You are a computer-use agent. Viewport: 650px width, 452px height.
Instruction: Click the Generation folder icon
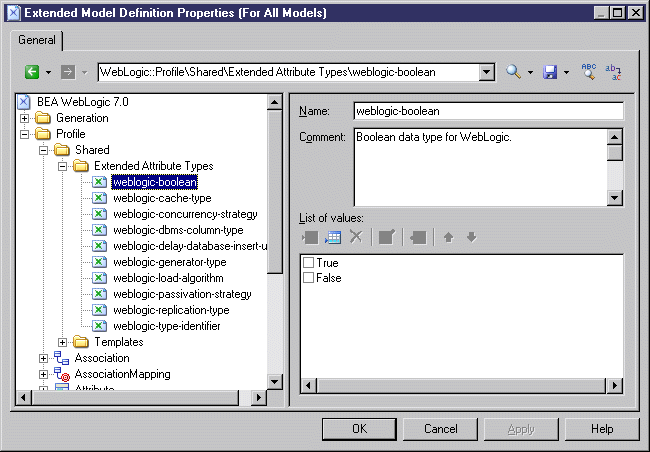point(43,118)
